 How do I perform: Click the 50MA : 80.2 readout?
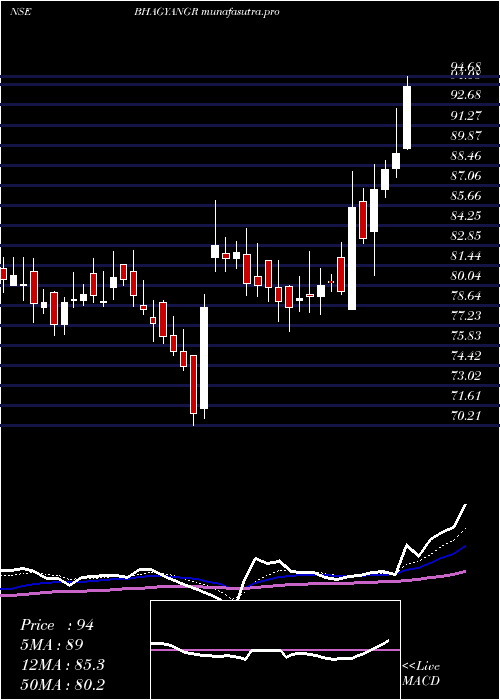coord(62,684)
